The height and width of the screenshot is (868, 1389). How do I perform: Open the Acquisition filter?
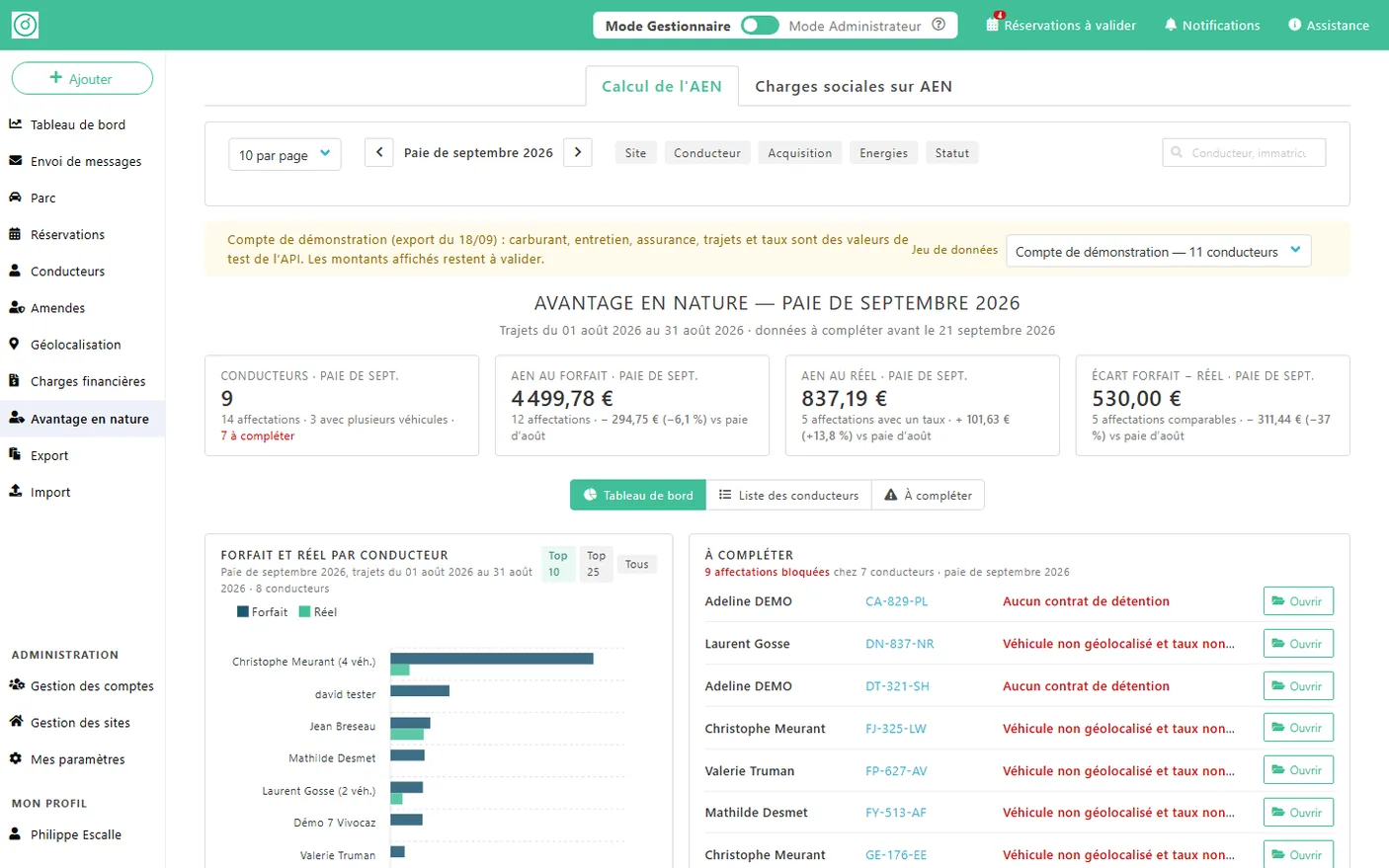click(799, 153)
